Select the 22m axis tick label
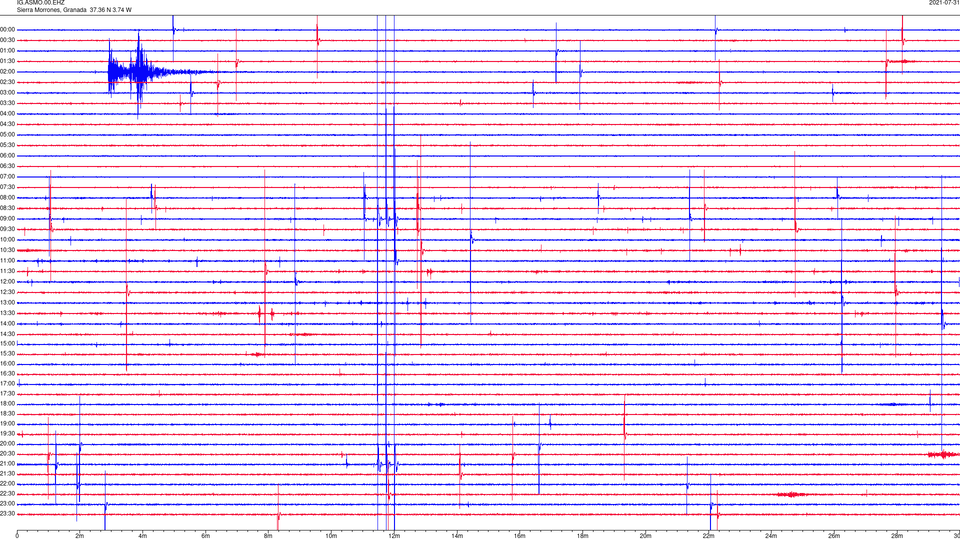 coord(708,536)
